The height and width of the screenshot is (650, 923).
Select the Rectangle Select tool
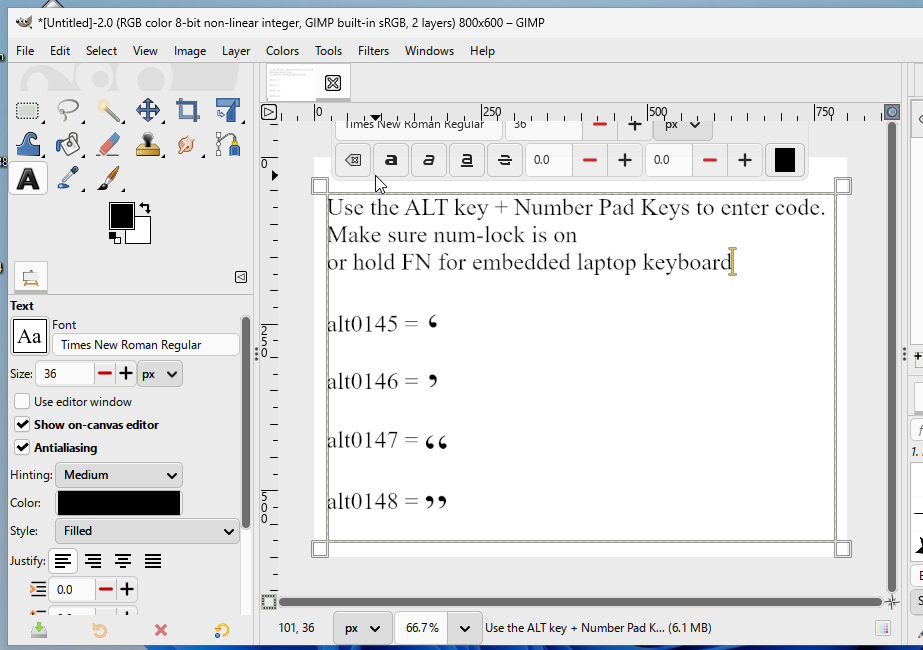point(28,110)
